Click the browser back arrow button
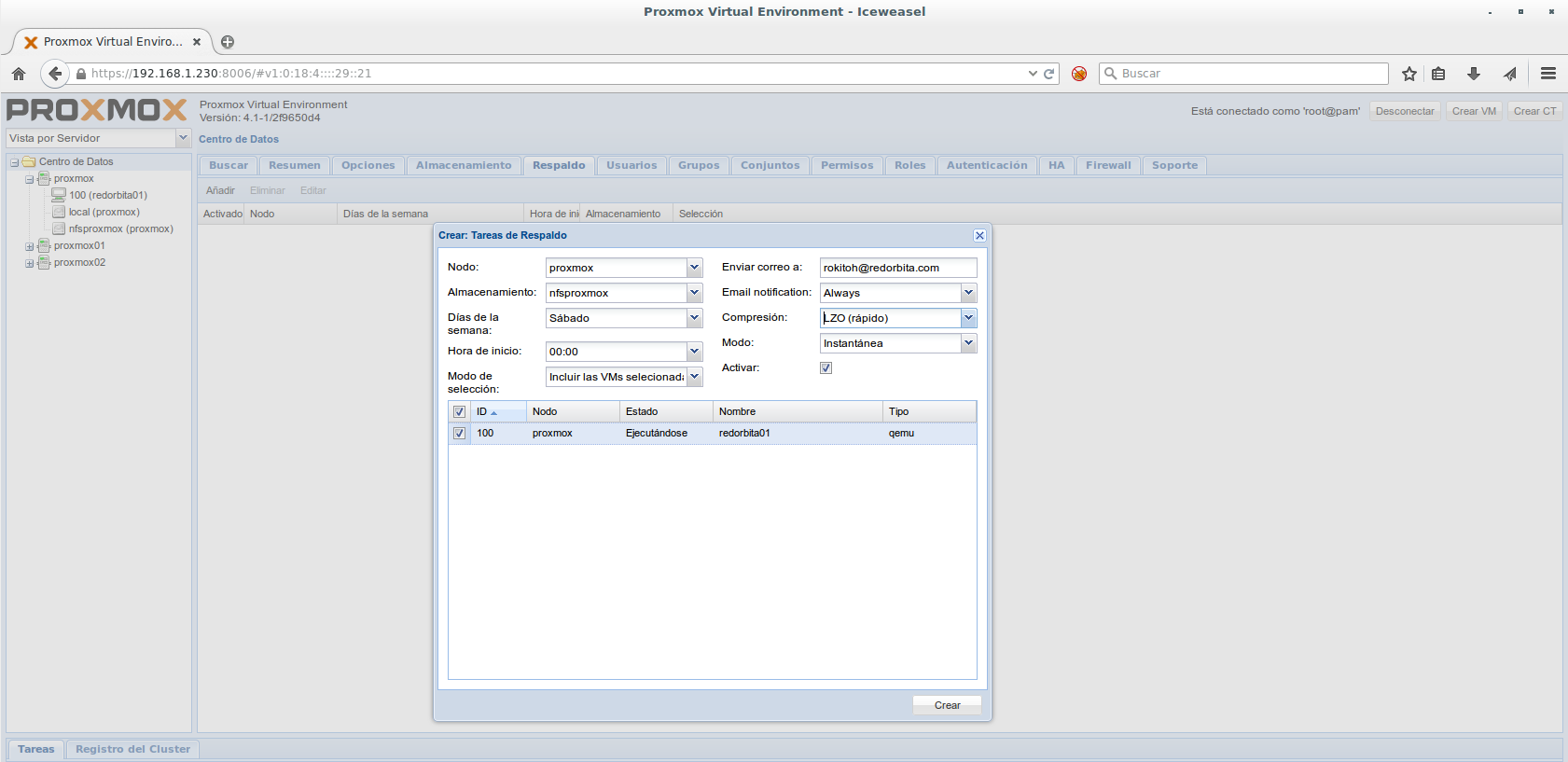The image size is (1568, 762). 55,74
